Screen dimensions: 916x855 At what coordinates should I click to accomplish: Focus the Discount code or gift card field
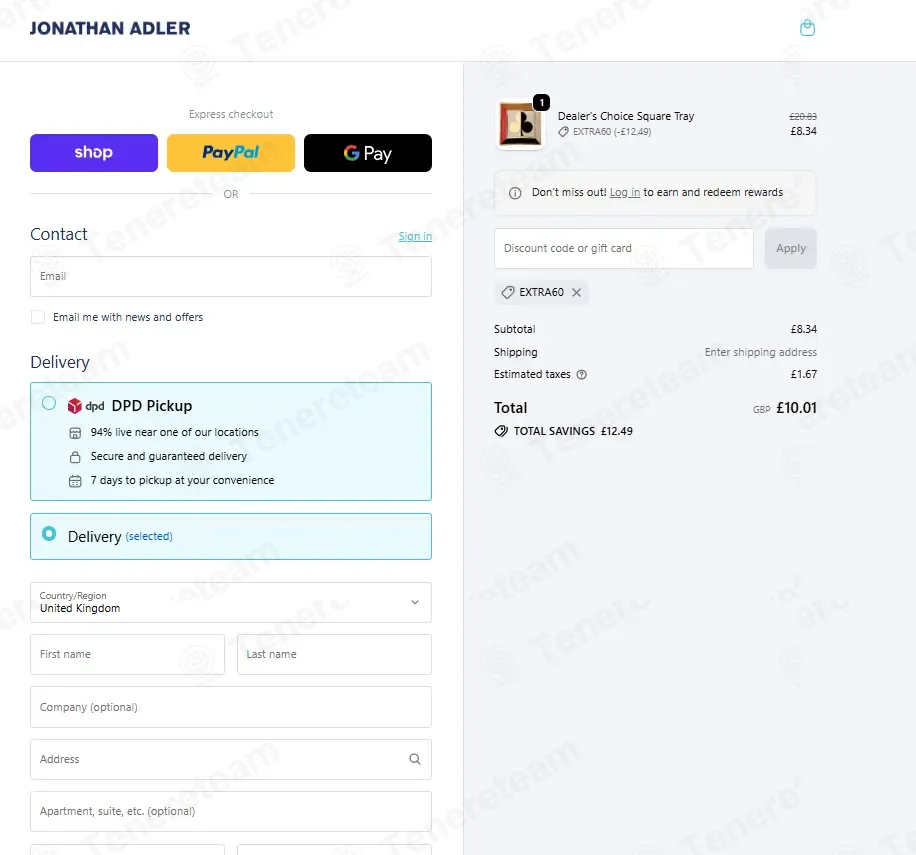click(x=624, y=248)
